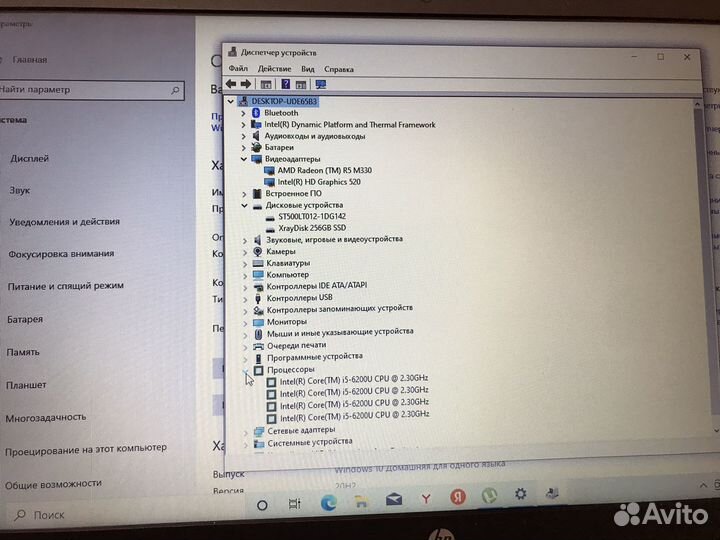Expand the Батареи category
720x540 pixels.
244,148
